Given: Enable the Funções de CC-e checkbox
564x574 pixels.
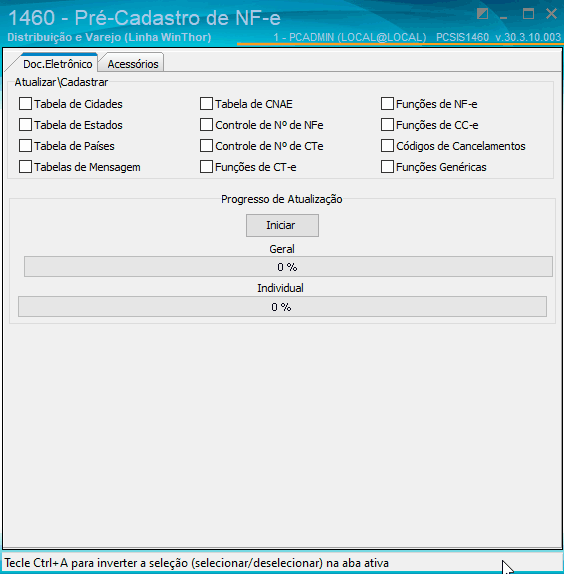Looking at the screenshot, I should point(387,125).
